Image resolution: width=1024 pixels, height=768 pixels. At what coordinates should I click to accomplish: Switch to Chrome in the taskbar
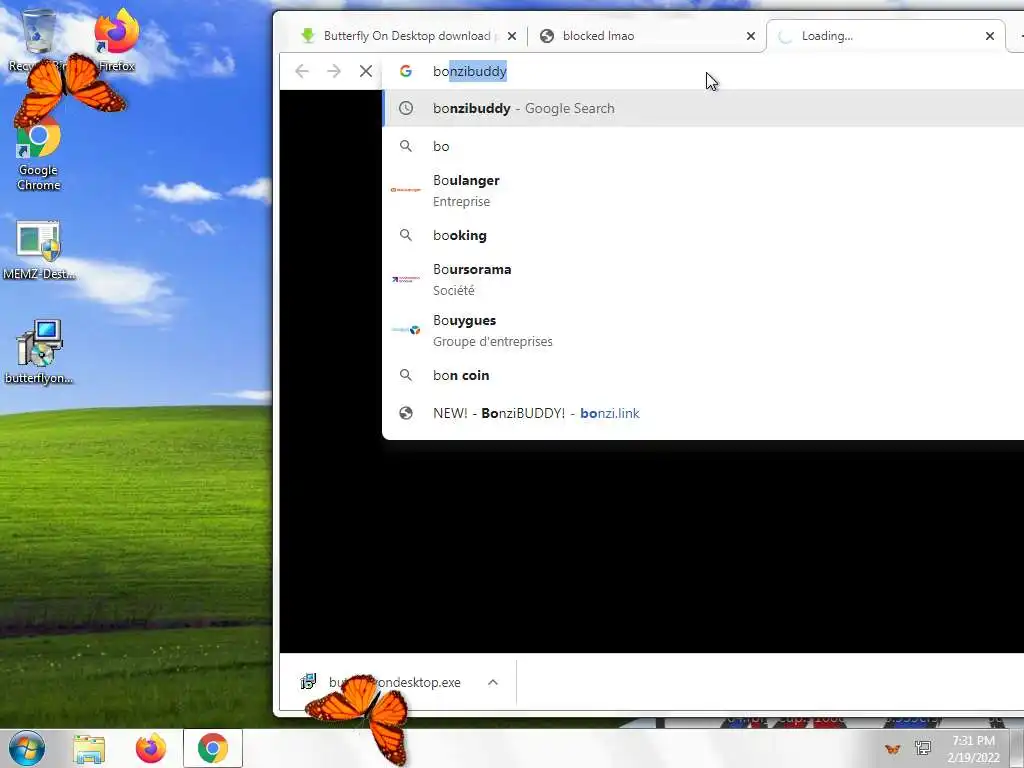coord(212,748)
